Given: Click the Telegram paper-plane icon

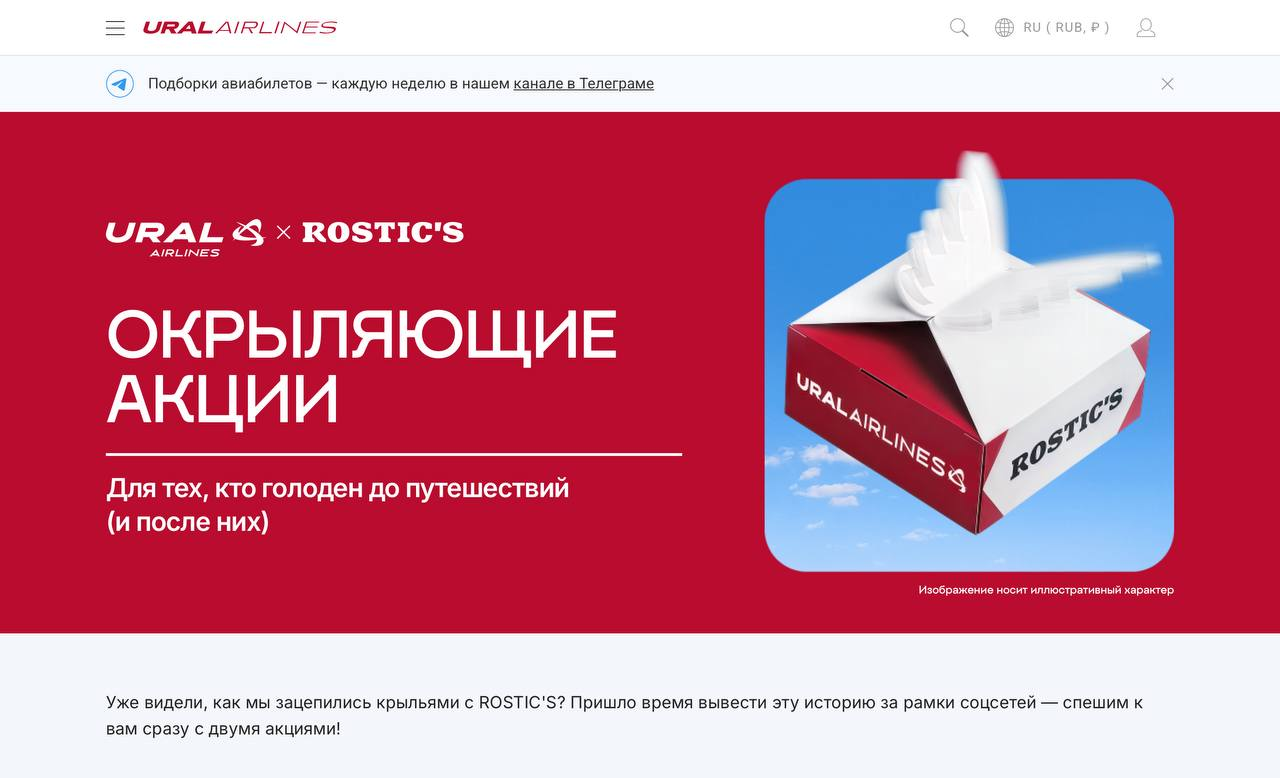Looking at the screenshot, I should [x=120, y=84].
